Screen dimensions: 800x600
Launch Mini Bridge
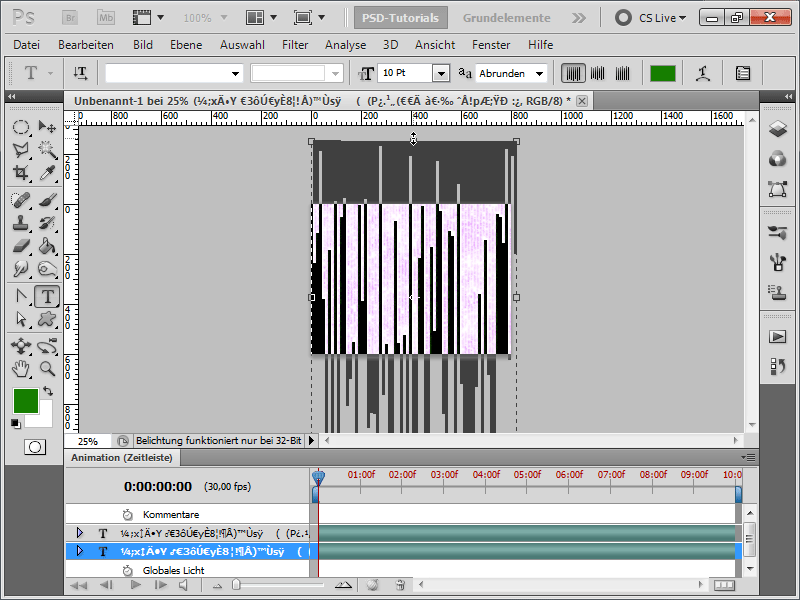tap(106, 18)
